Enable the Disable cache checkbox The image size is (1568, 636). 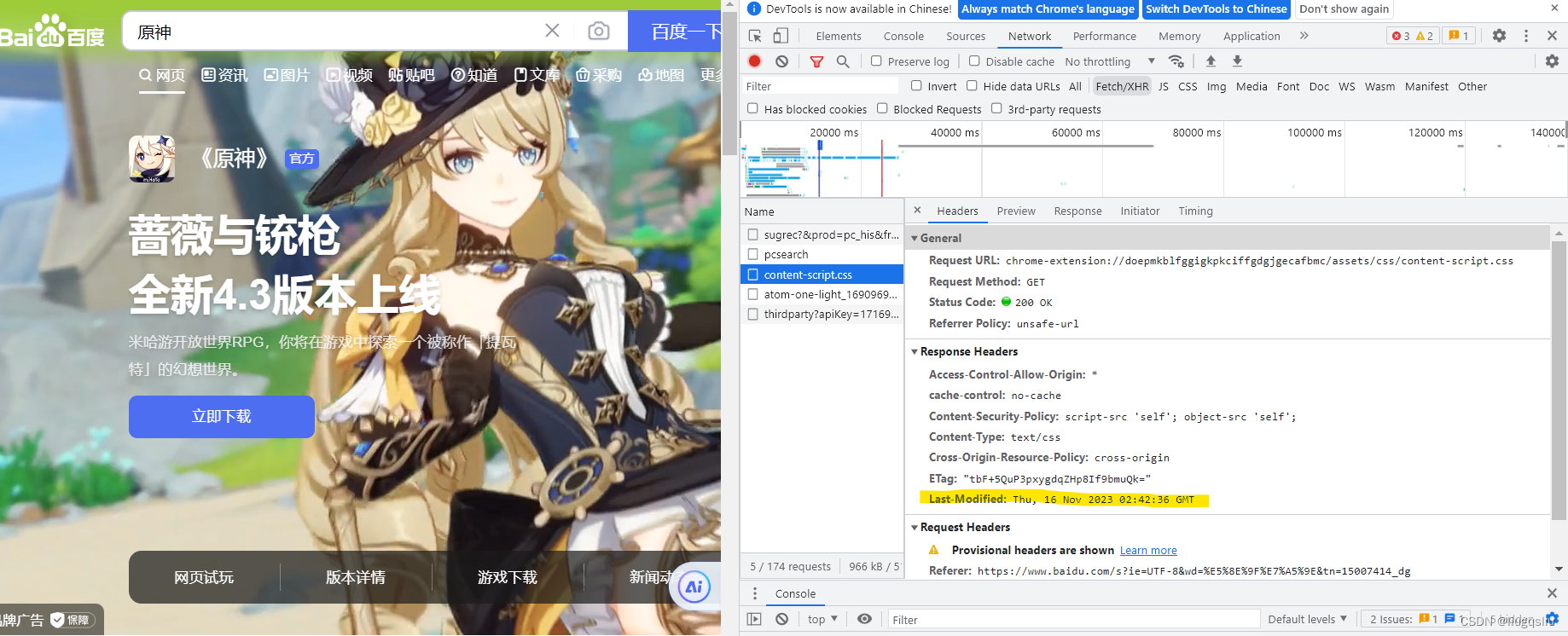974,61
